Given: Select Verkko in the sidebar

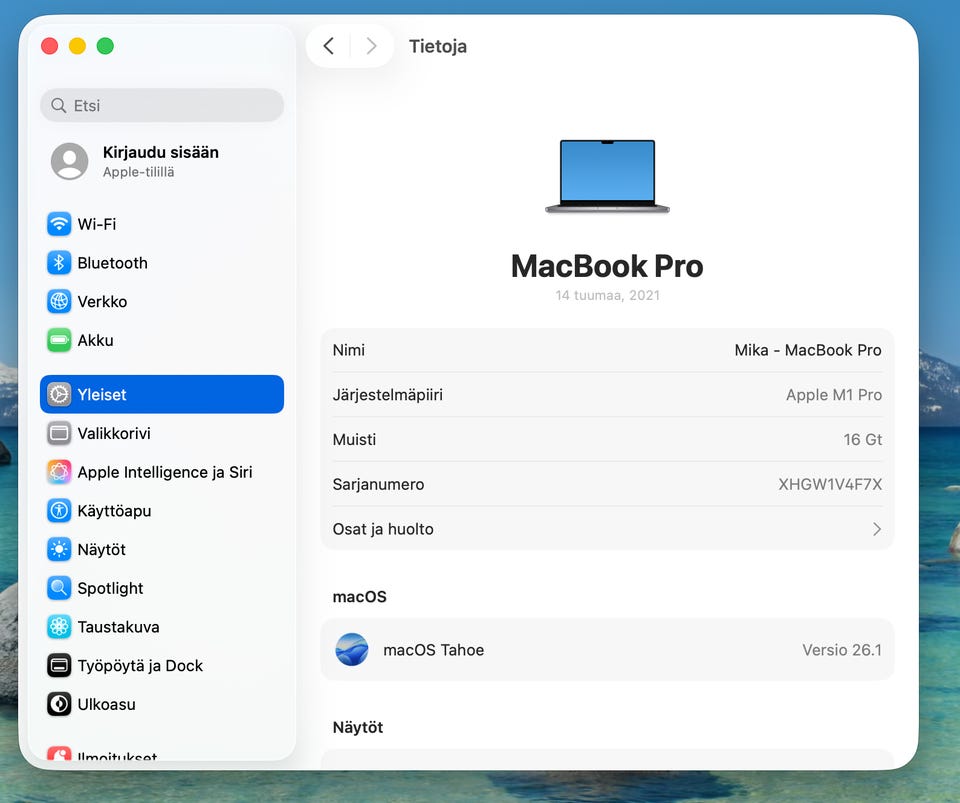Looking at the screenshot, I should click(162, 301).
